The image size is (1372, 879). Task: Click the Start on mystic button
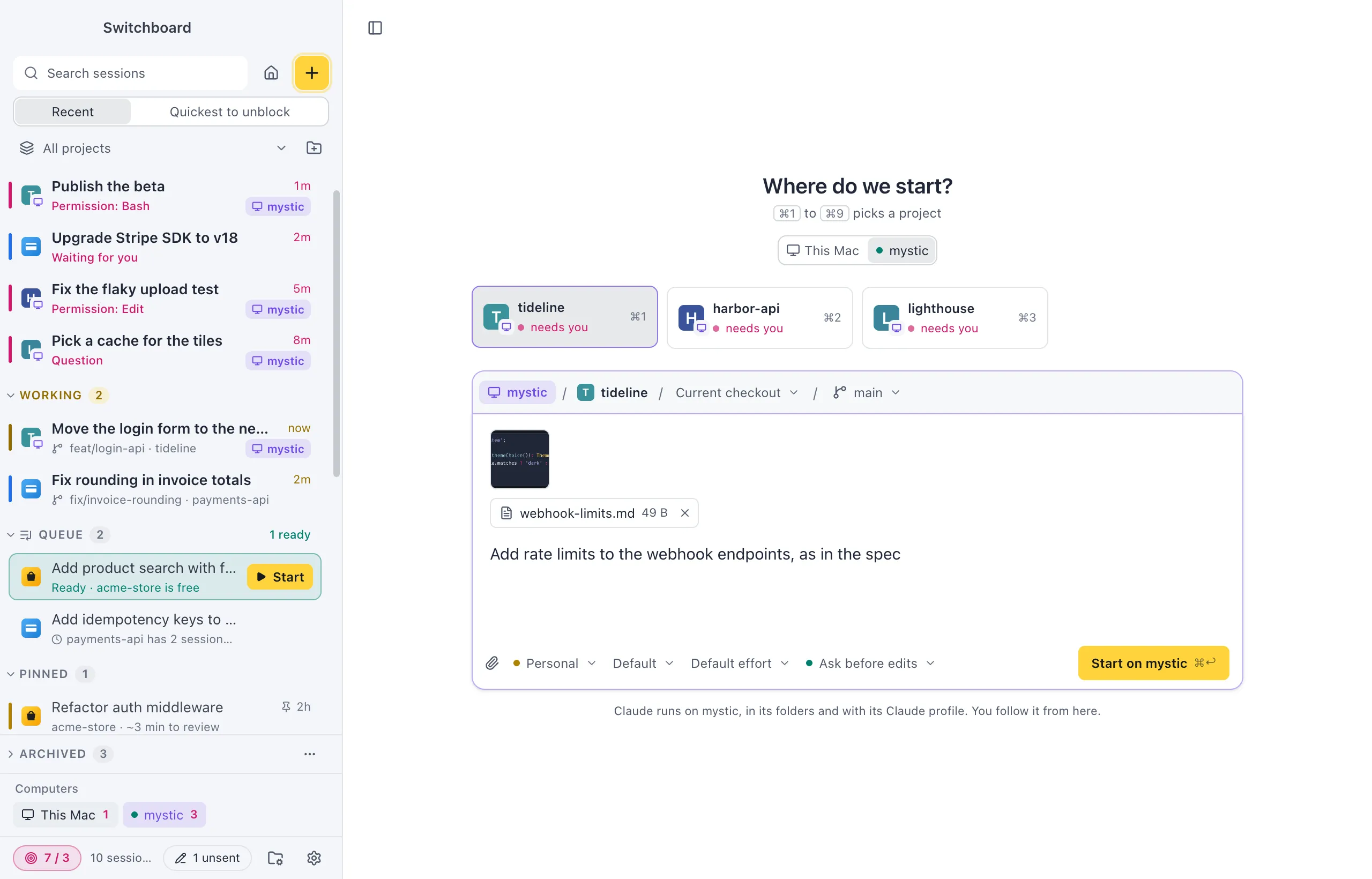tap(1153, 663)
